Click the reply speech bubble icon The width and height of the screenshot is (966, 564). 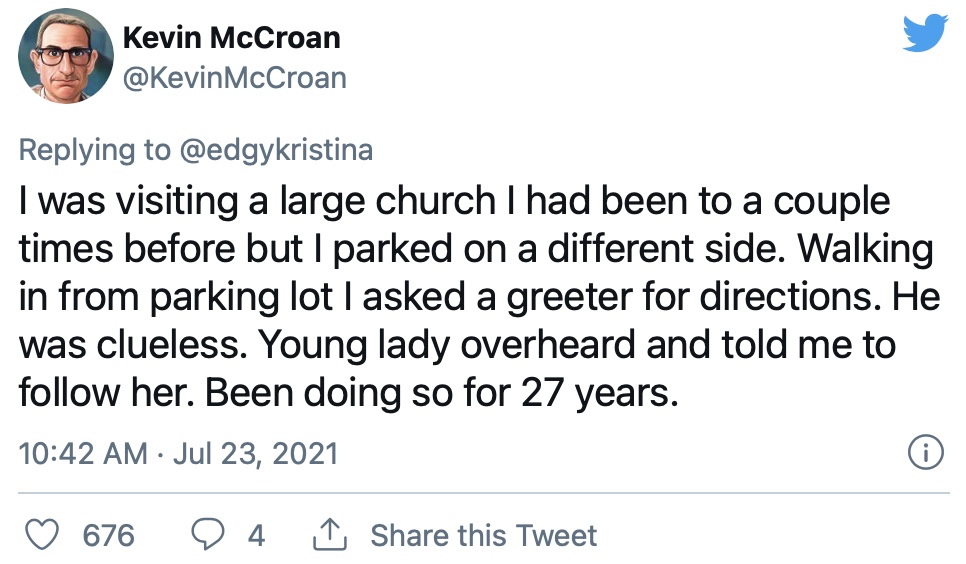[x=208, y=534]
